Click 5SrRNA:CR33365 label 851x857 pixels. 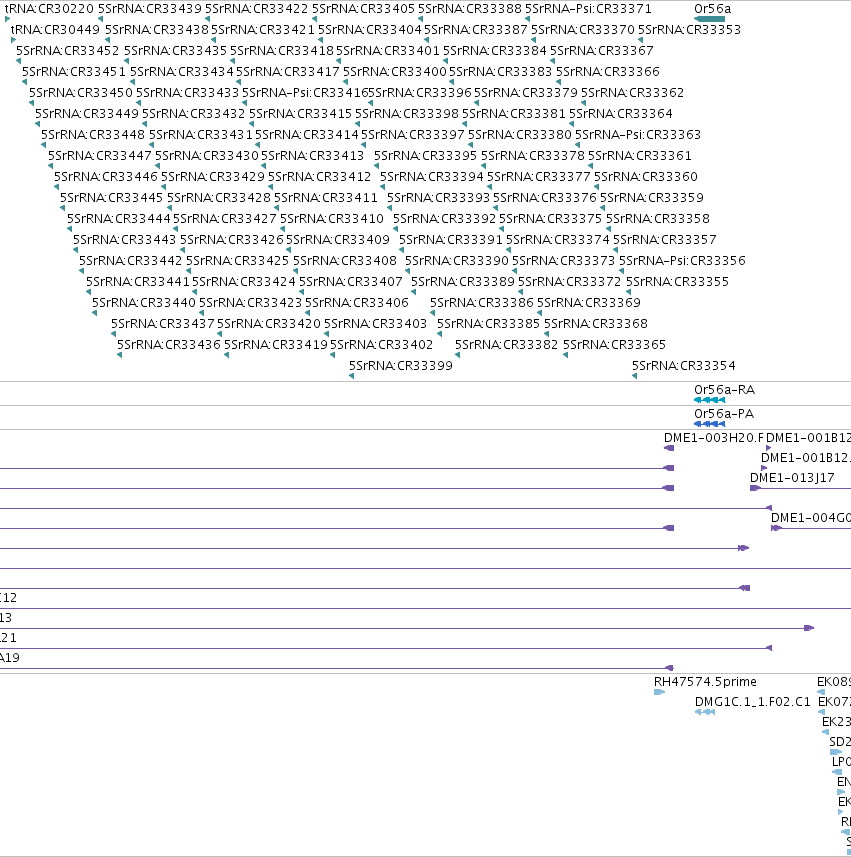click(614, 345)
